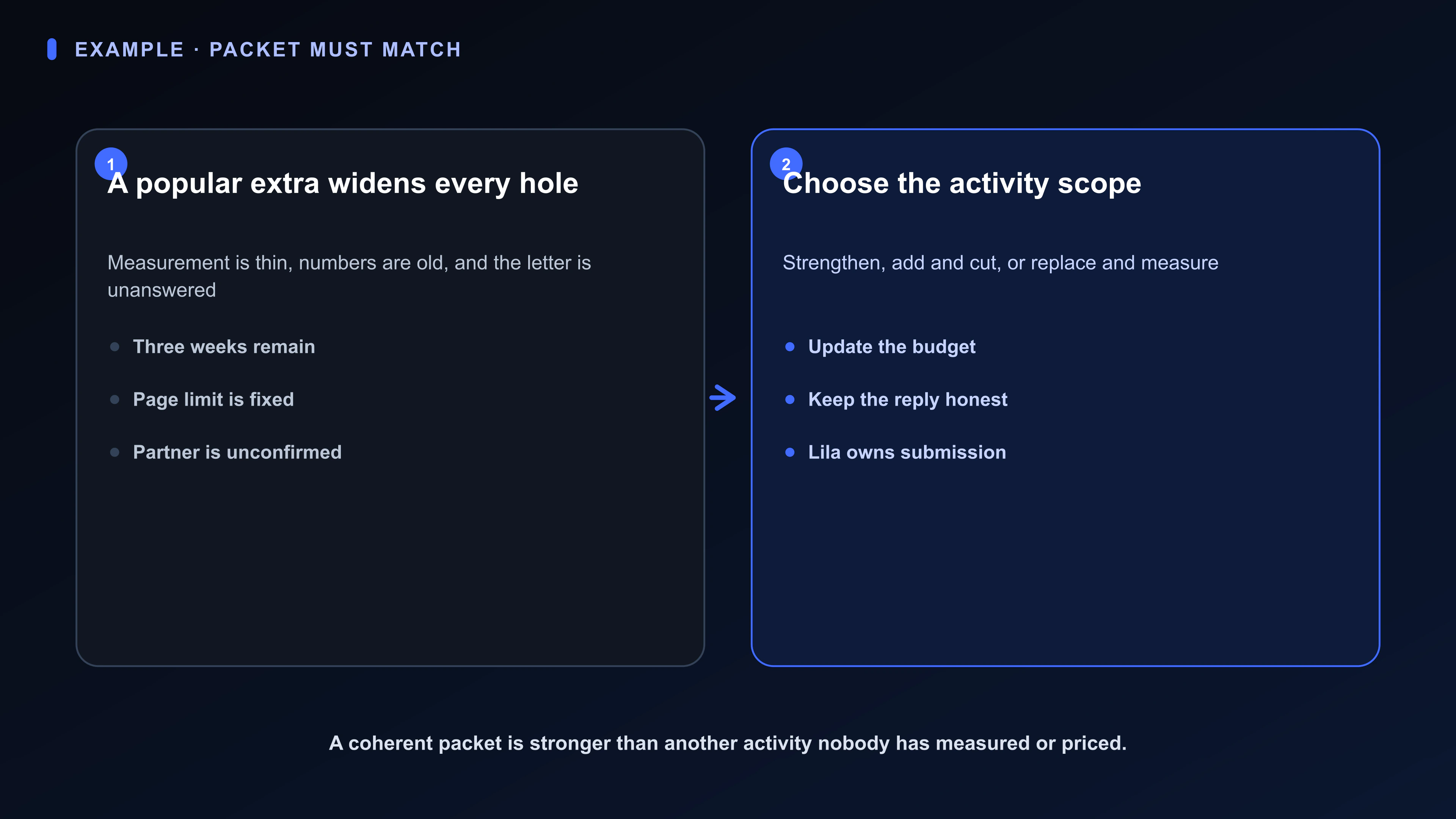The width and height of the screenshot is (1456, 819).
Task: Click the number 2 circle badge
Action: tap(786, 164)
